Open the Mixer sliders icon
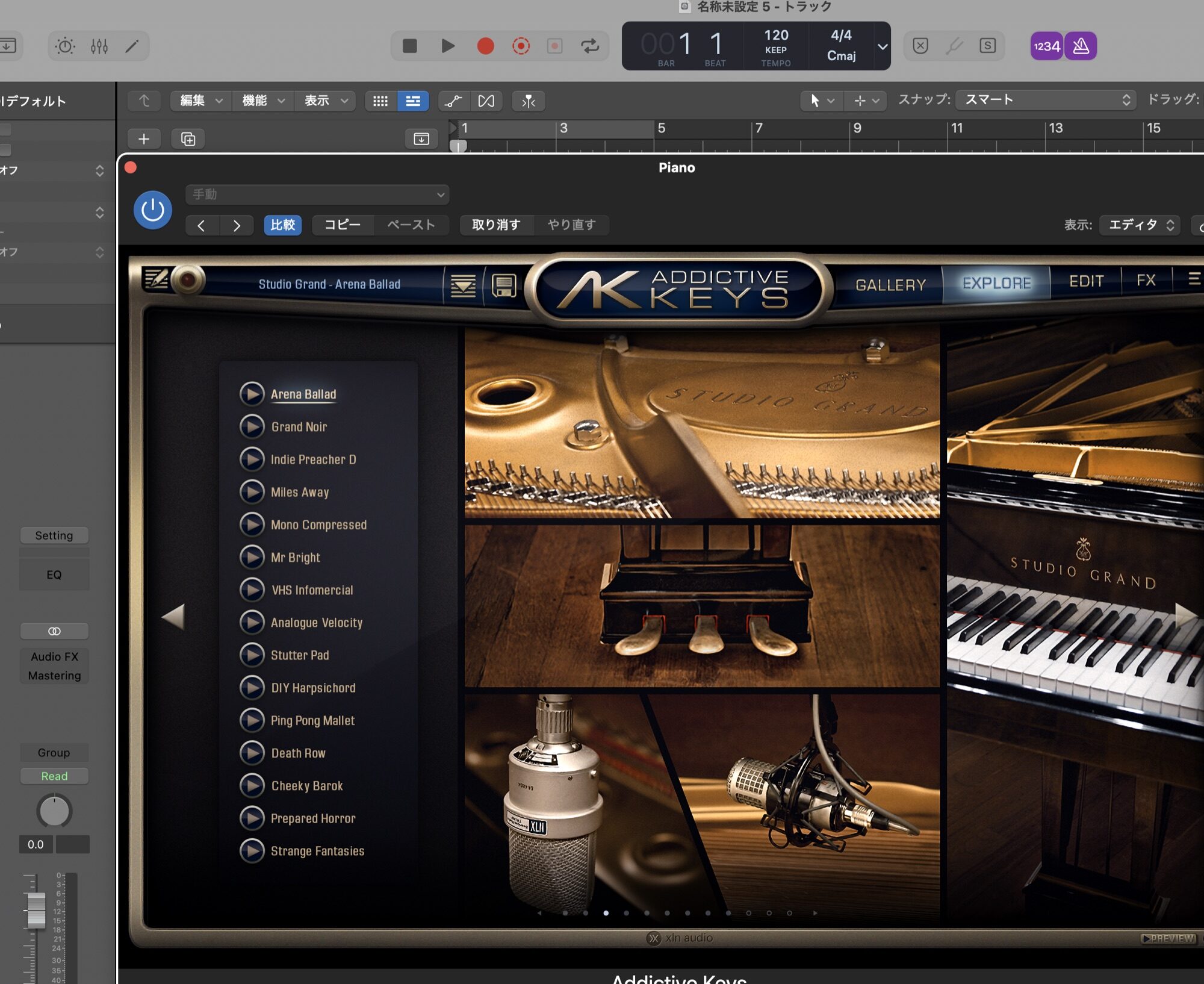 tap(99, 46)
